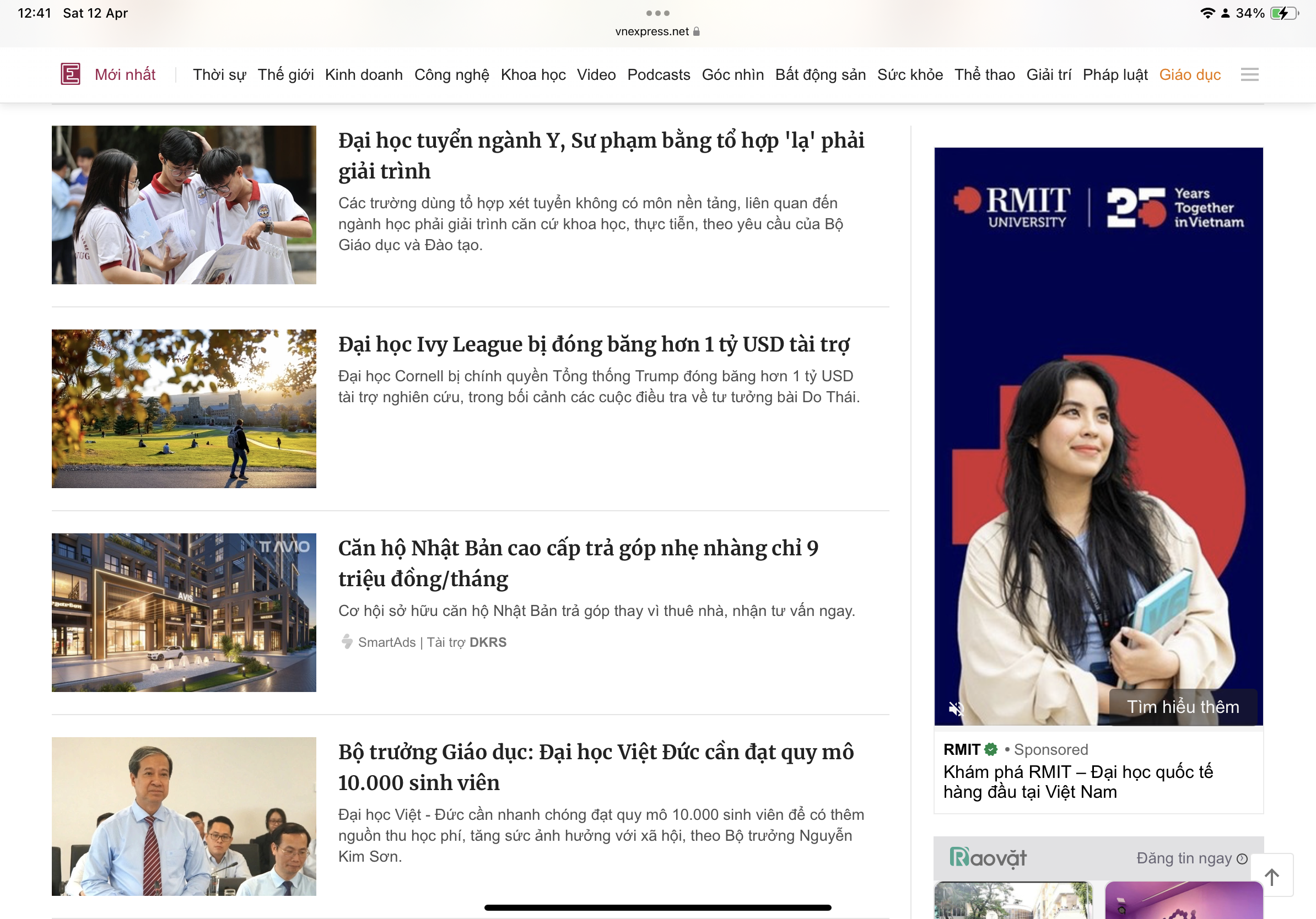Click the SmartAds lightning icon
This screenshot has height=919, width=1316.
tap(347, 642)
